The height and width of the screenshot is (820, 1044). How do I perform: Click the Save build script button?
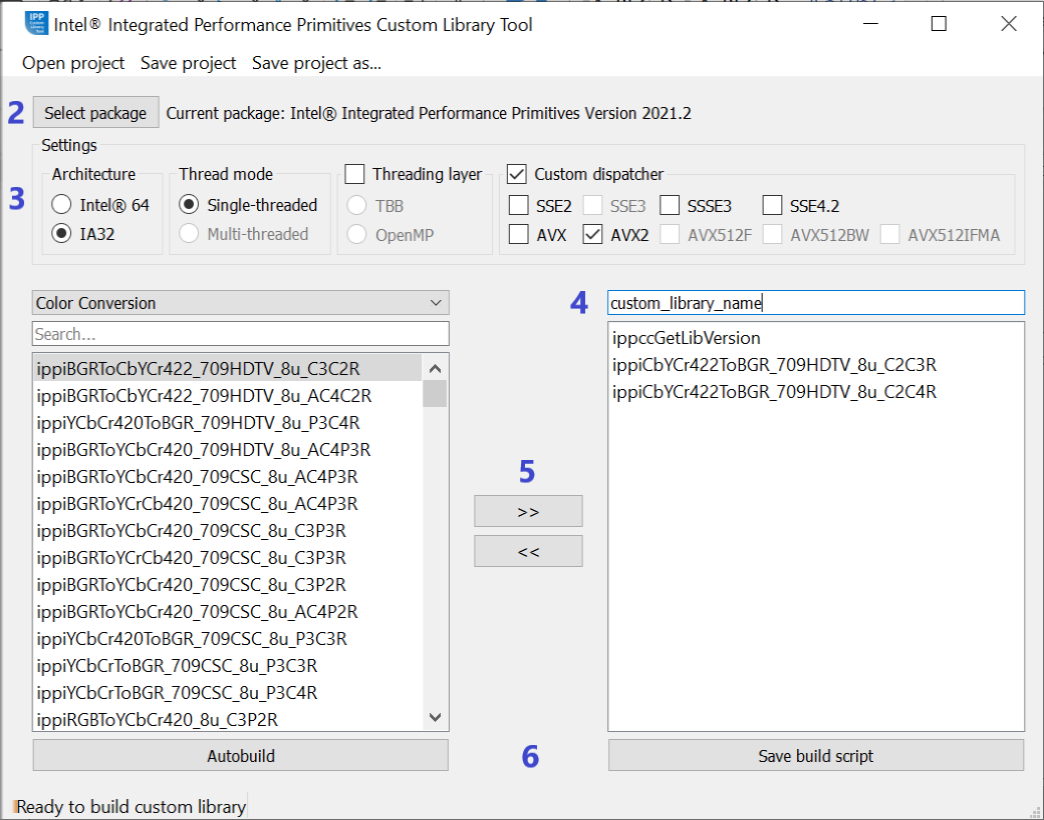[816, 756]
